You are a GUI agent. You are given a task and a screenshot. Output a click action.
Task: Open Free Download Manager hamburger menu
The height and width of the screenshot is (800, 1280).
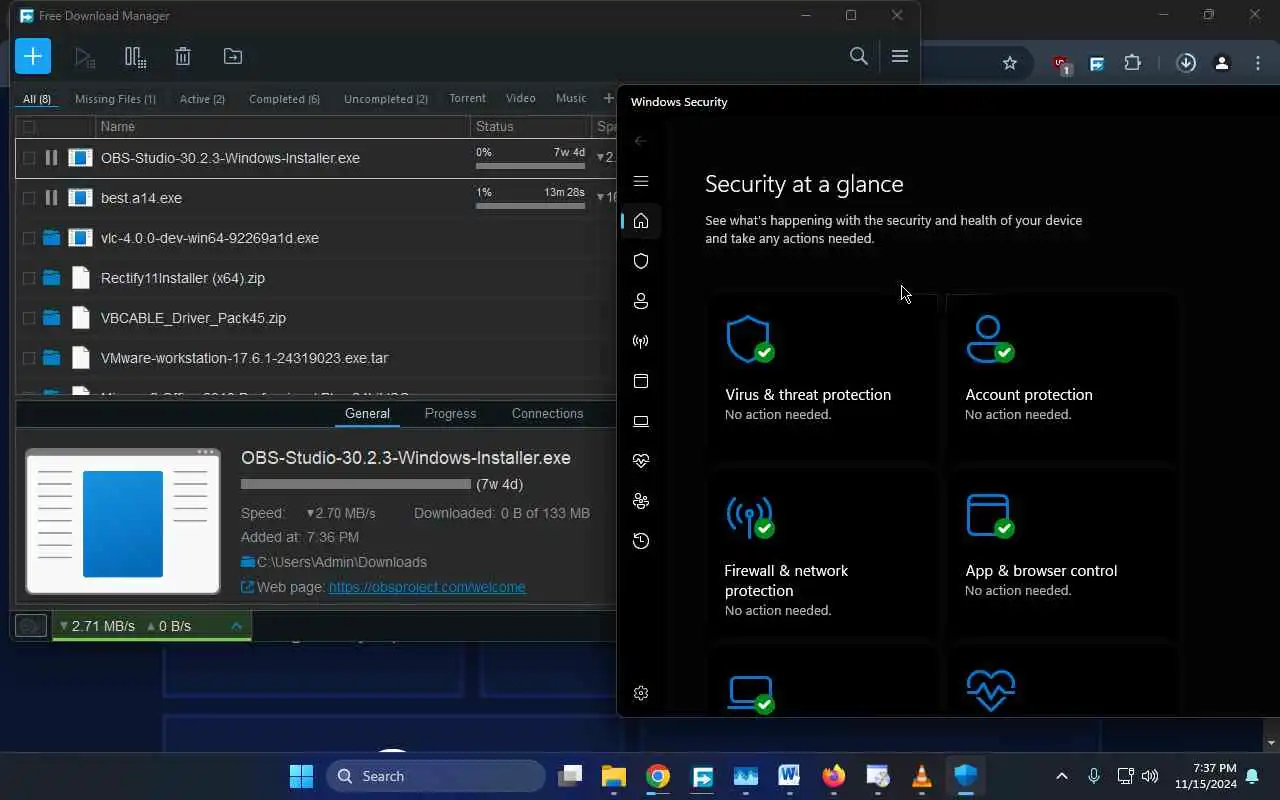900,56
